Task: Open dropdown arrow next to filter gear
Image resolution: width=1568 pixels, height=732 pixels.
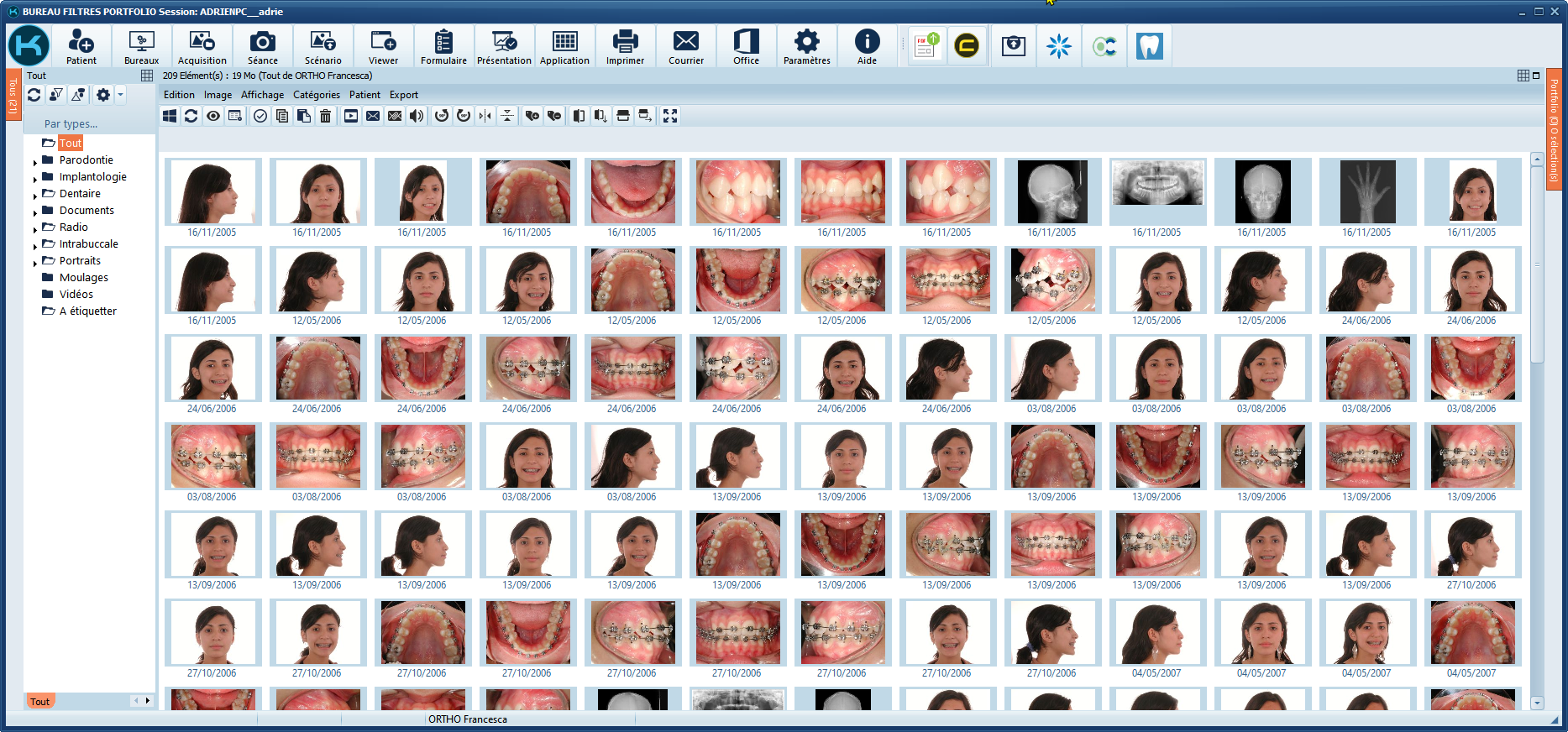Action: (x=121, y=95)
